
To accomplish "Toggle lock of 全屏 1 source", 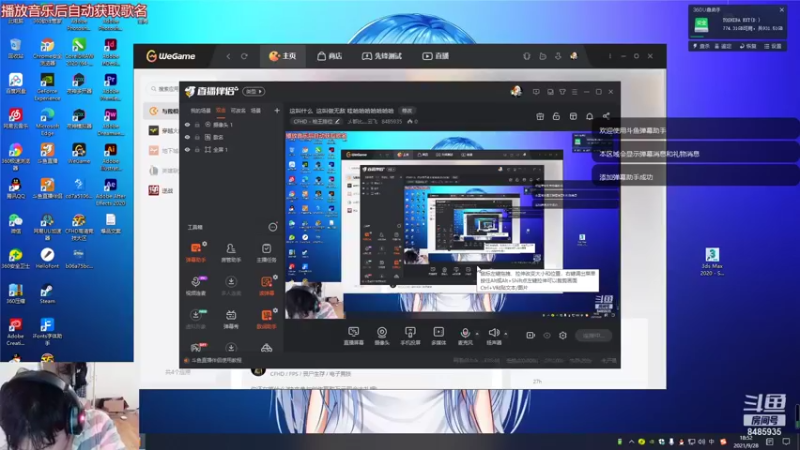I will click(197, 149).
